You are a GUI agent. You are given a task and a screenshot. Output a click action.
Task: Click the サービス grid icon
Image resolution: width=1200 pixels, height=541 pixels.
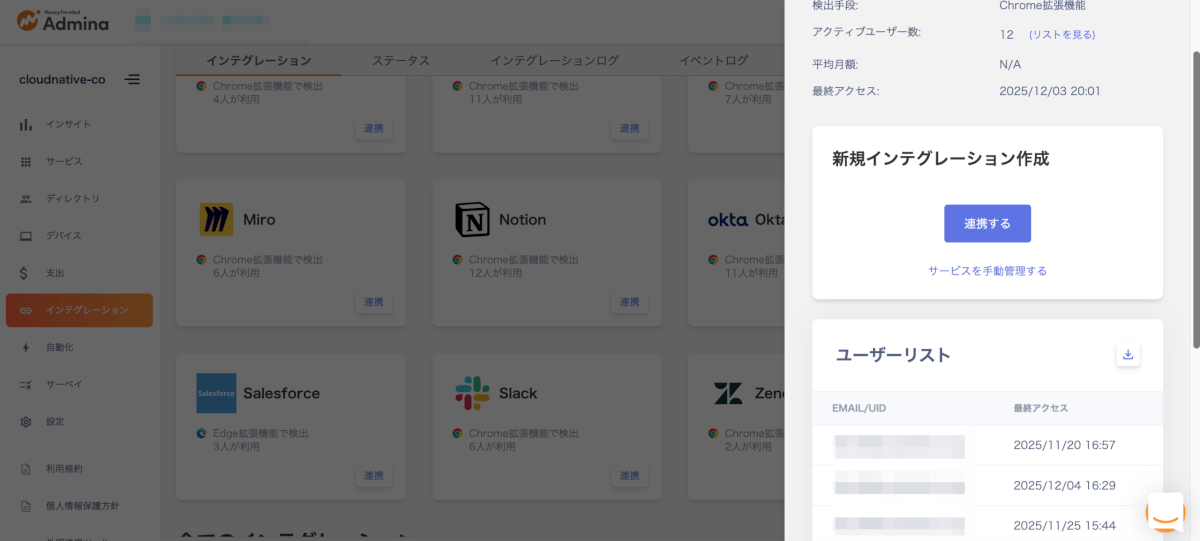(26, 161)
